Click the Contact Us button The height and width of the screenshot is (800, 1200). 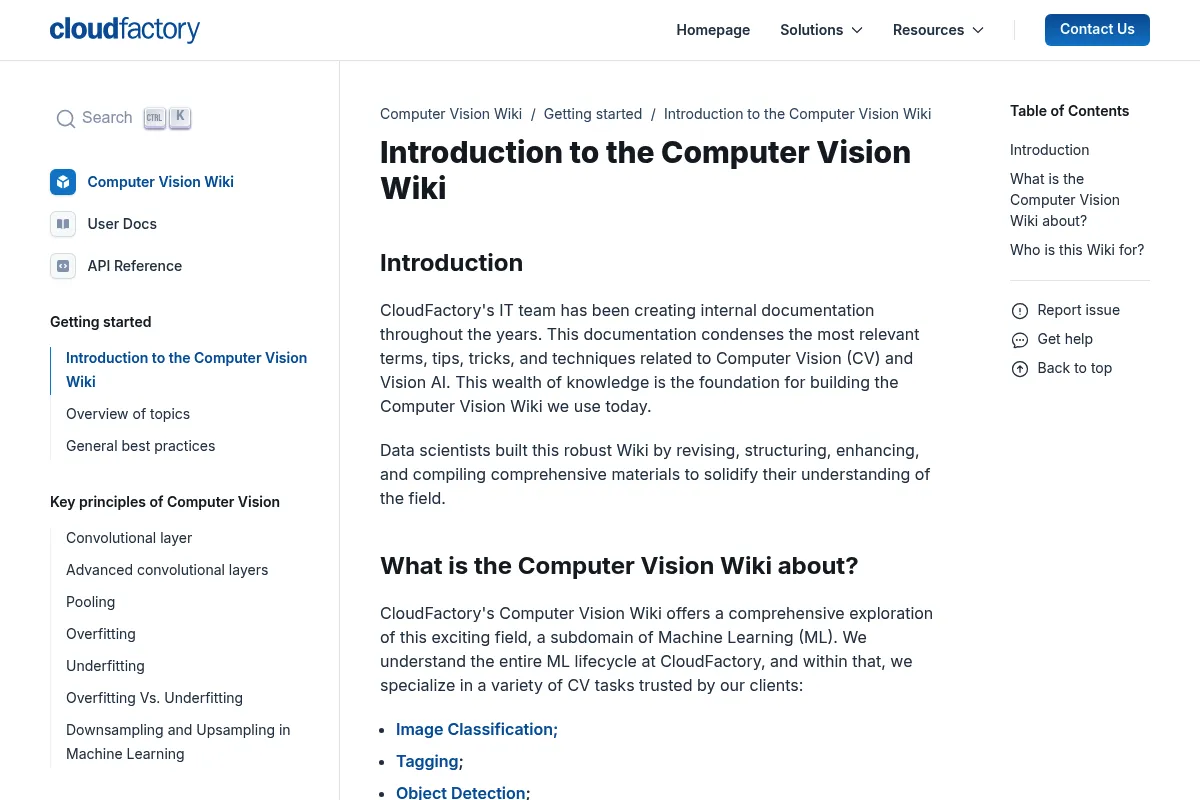(1097, 30)
